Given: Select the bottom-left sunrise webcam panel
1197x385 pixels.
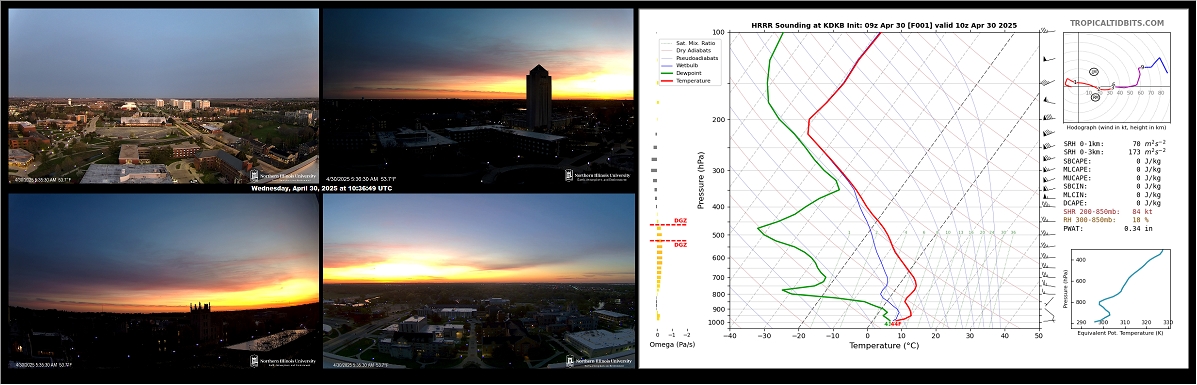Looking at the screenshot, I should [x=163, y=280].
